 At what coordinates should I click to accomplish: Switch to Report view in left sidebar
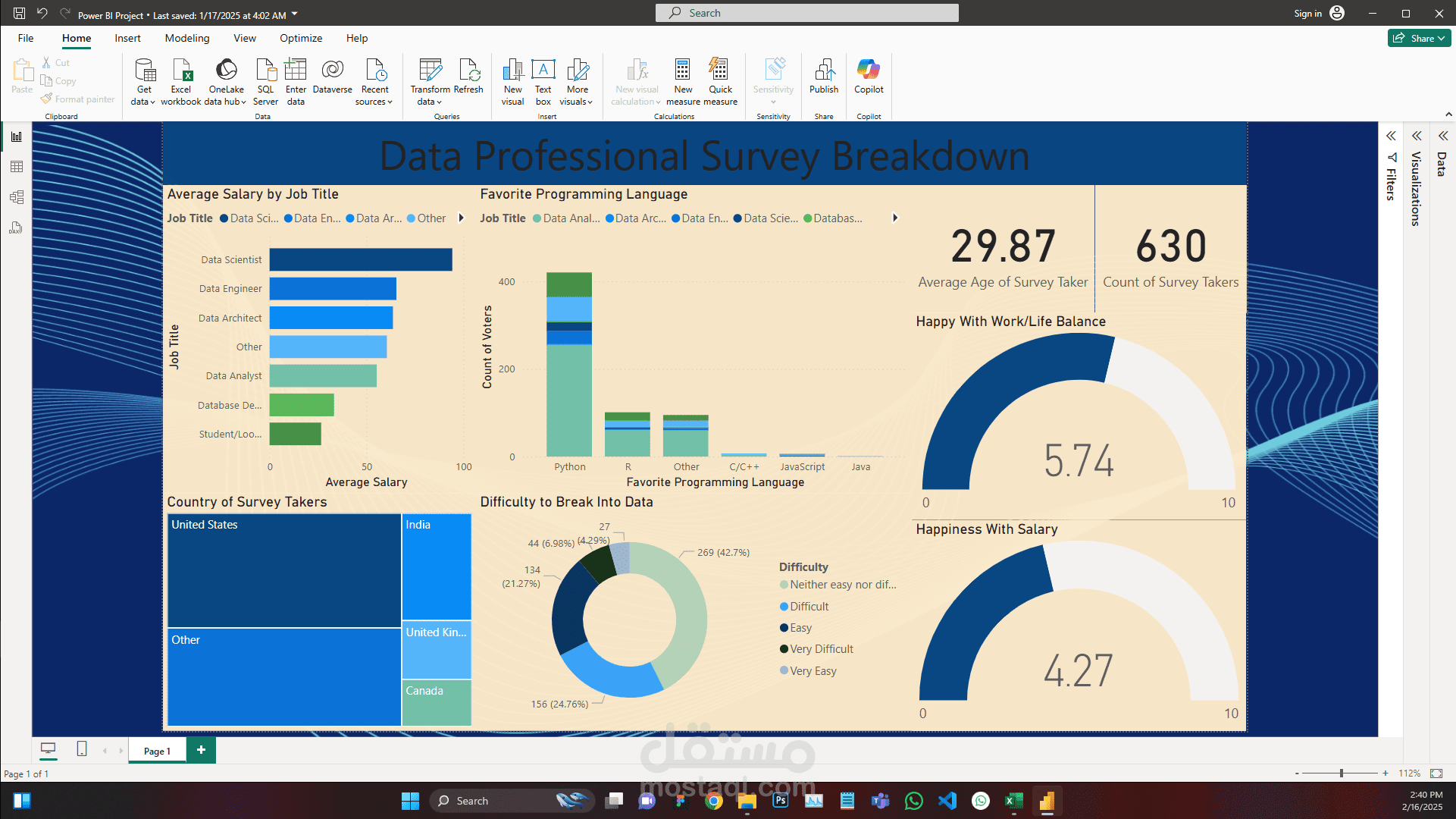pyautogui.click(x=17, y=136)
